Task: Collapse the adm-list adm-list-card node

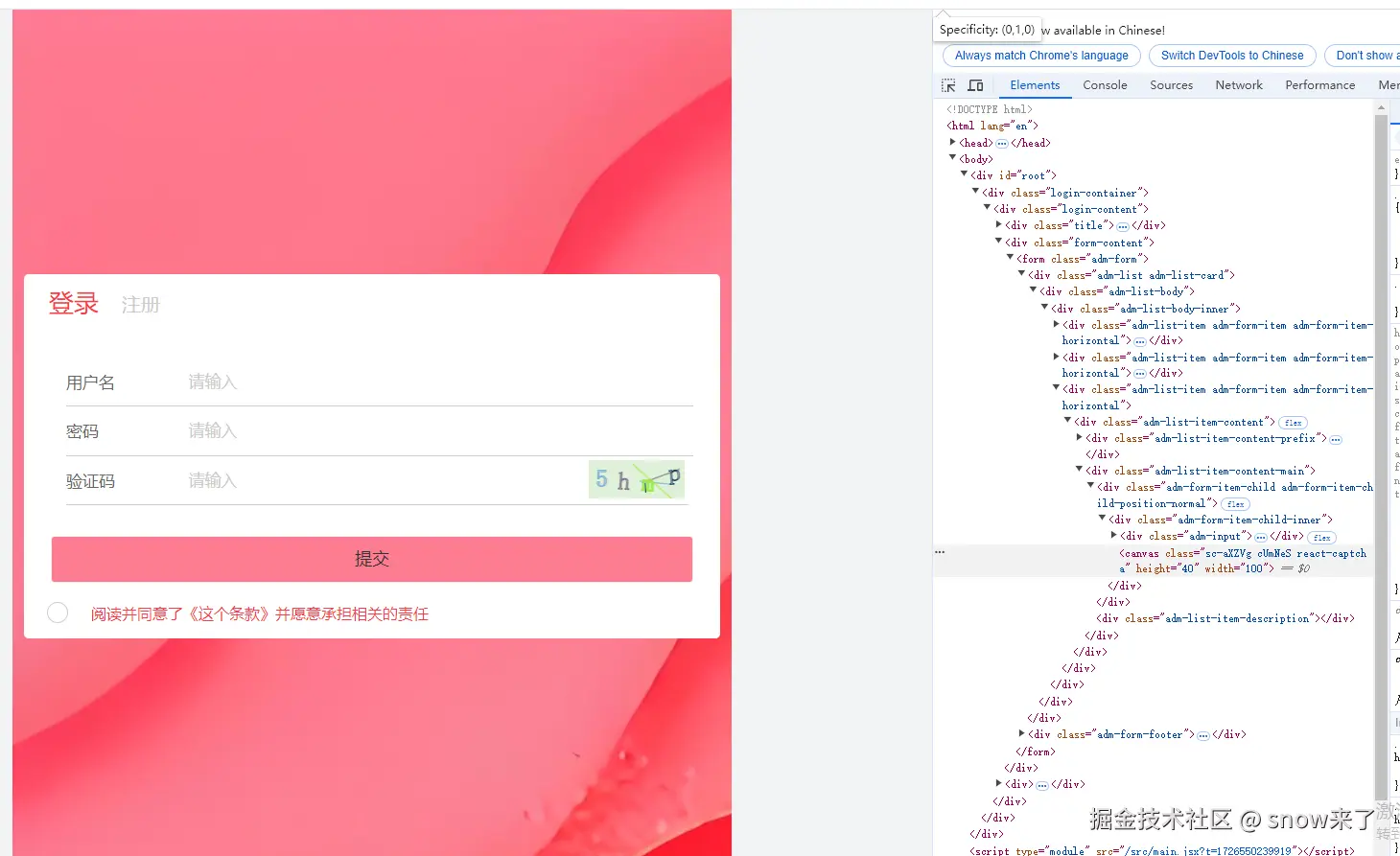Action: [1022, 274]
